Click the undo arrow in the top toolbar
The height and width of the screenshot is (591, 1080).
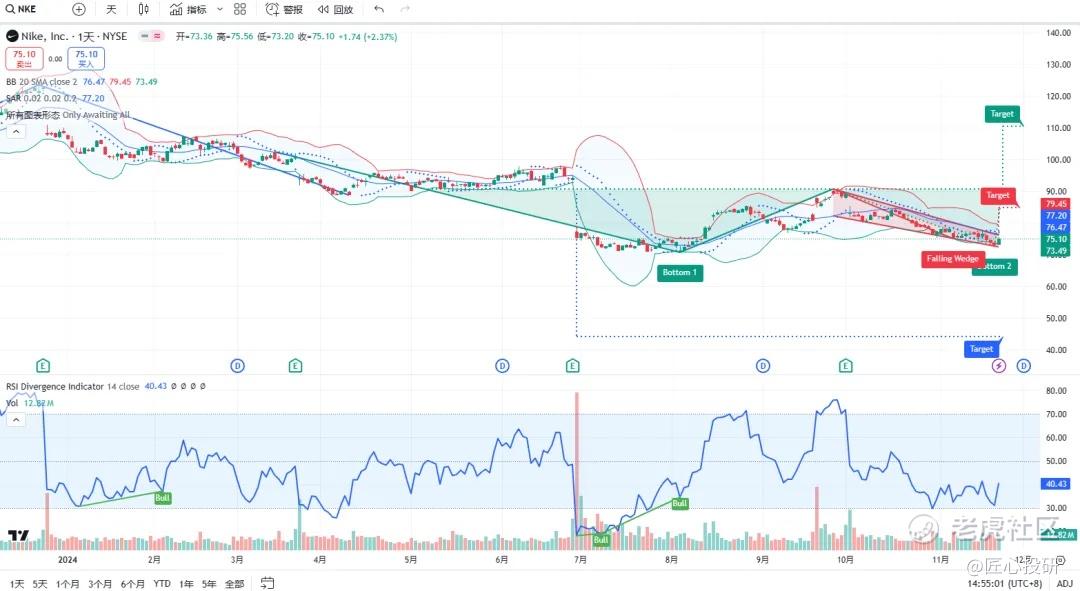coord(378,9)
